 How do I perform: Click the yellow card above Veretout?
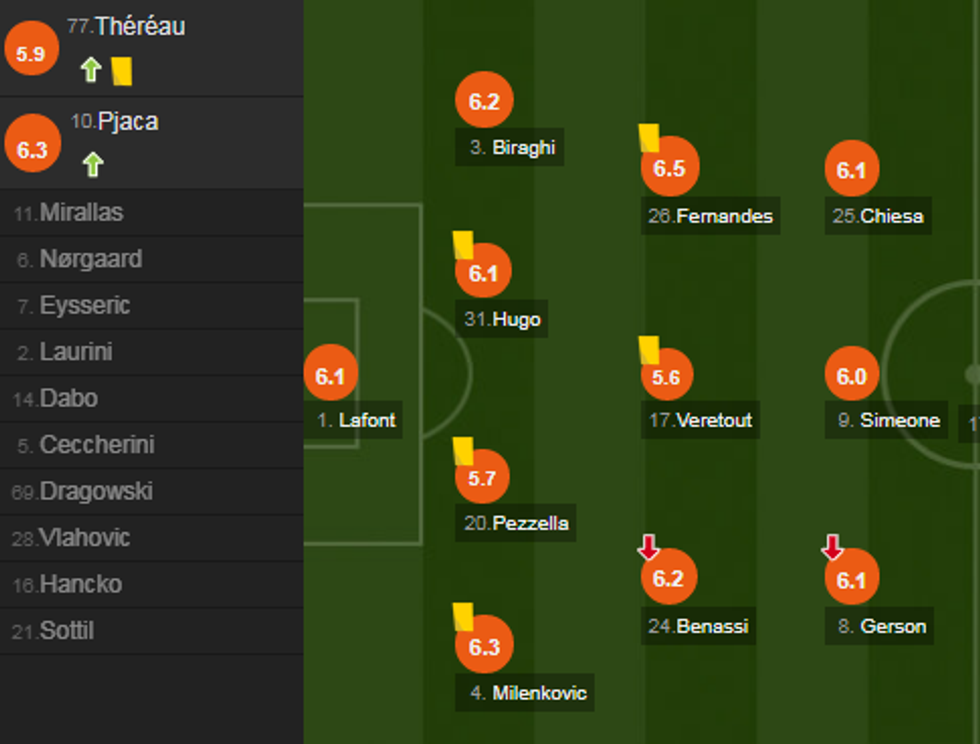649,349
